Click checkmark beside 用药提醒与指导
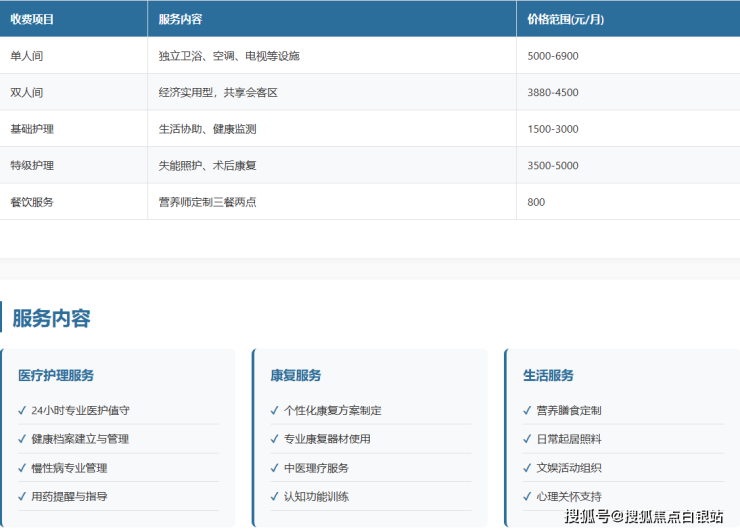The height and width of the screenshot is (532, 740). pos(23,497)
